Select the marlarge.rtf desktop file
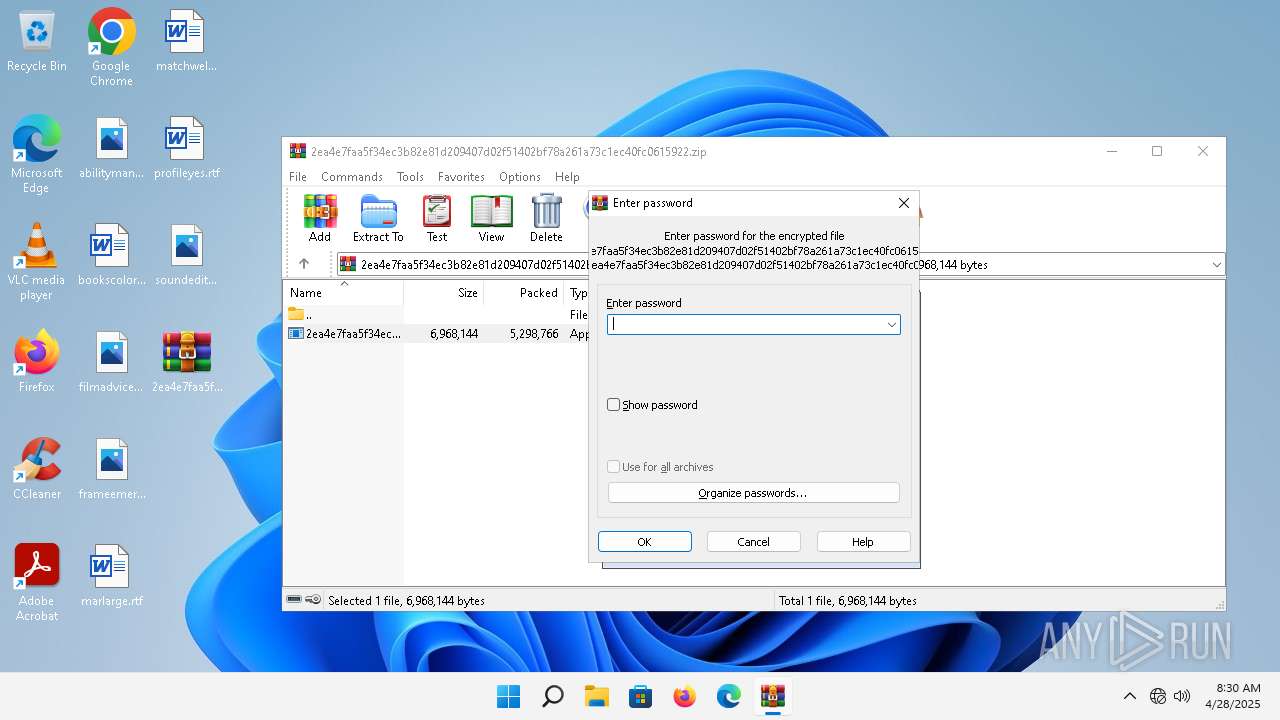 111,576
